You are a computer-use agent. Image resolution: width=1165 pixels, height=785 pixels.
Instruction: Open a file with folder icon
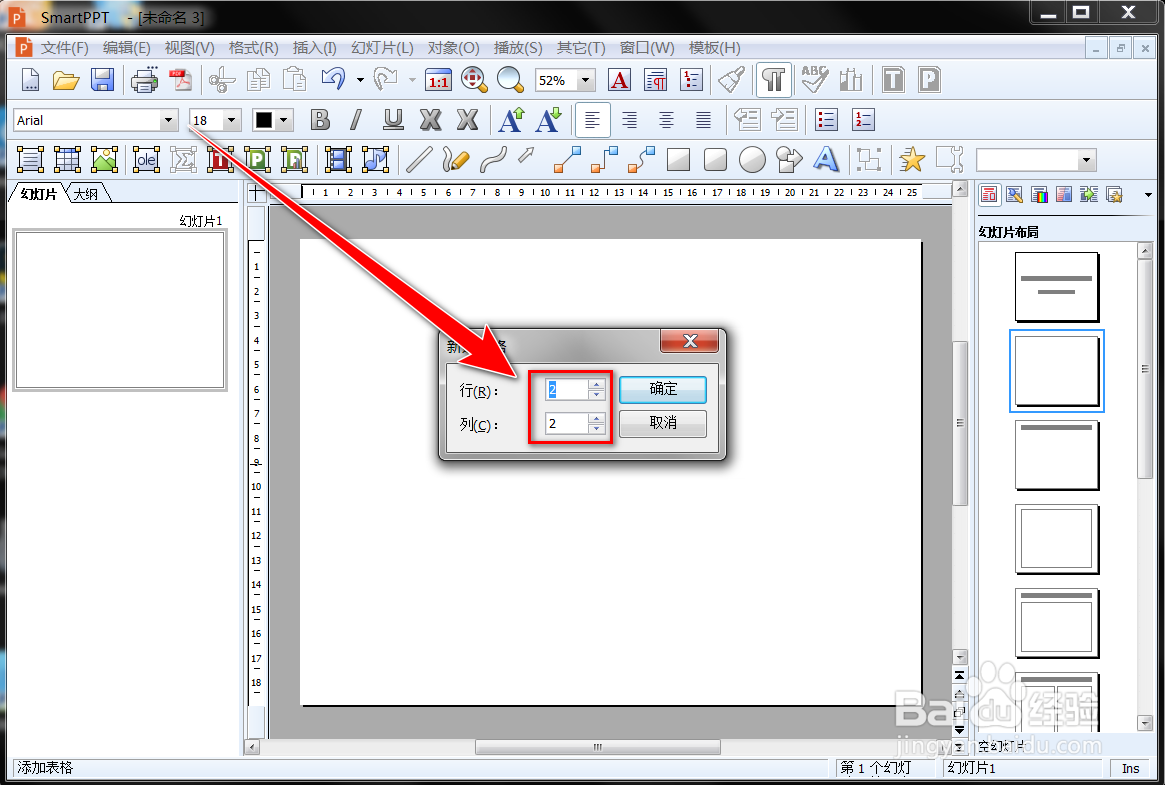[66, 80]
